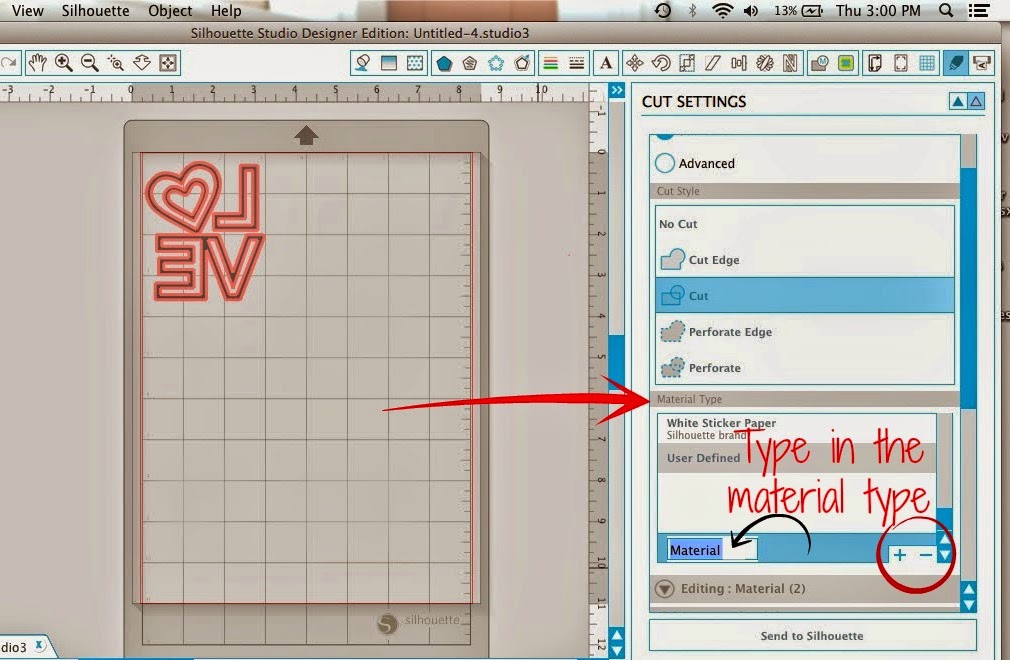1010x660 pixels.
Task: Click the Fit to Page icon
Action: click(x=168, y=63)
